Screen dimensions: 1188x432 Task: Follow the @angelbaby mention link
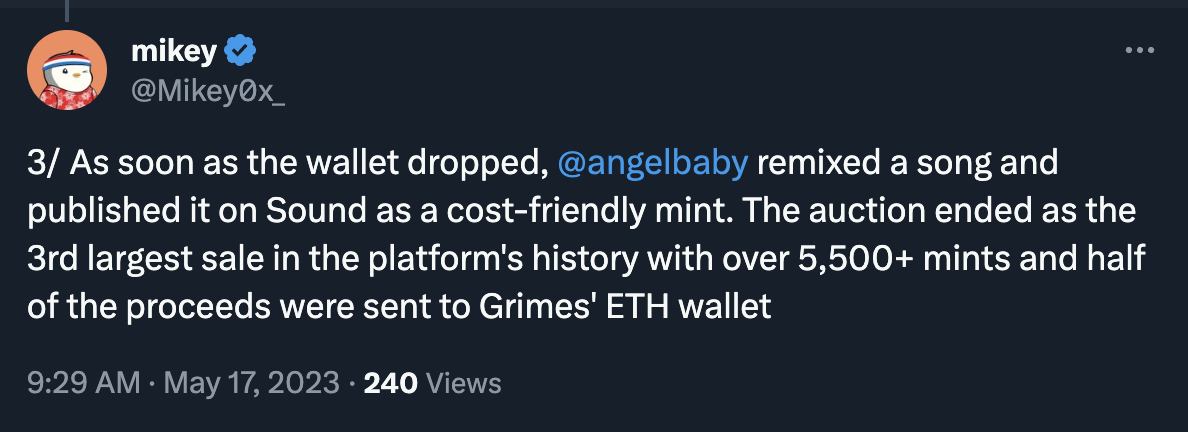[x=651, y=164]
